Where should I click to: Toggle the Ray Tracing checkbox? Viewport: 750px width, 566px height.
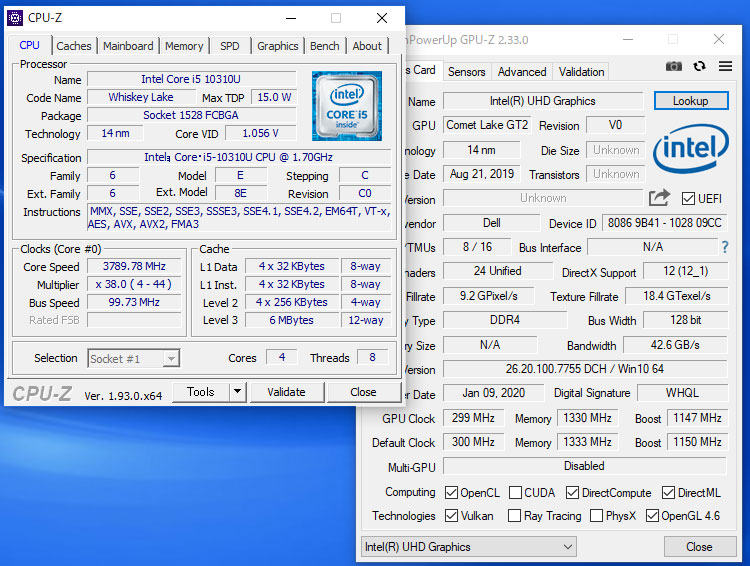tap(514, 515)
